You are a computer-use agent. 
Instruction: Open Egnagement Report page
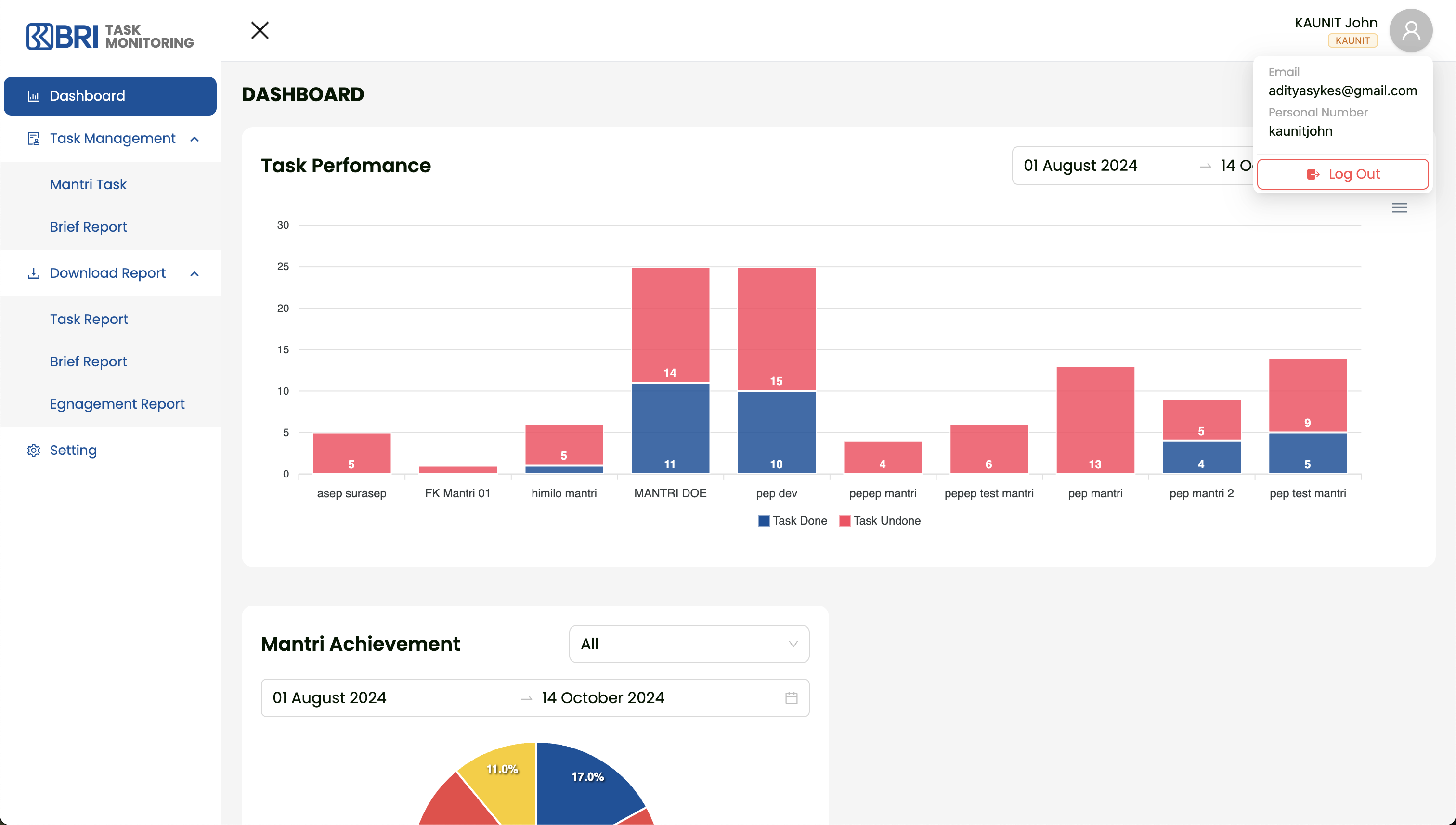tap(117, 404)
